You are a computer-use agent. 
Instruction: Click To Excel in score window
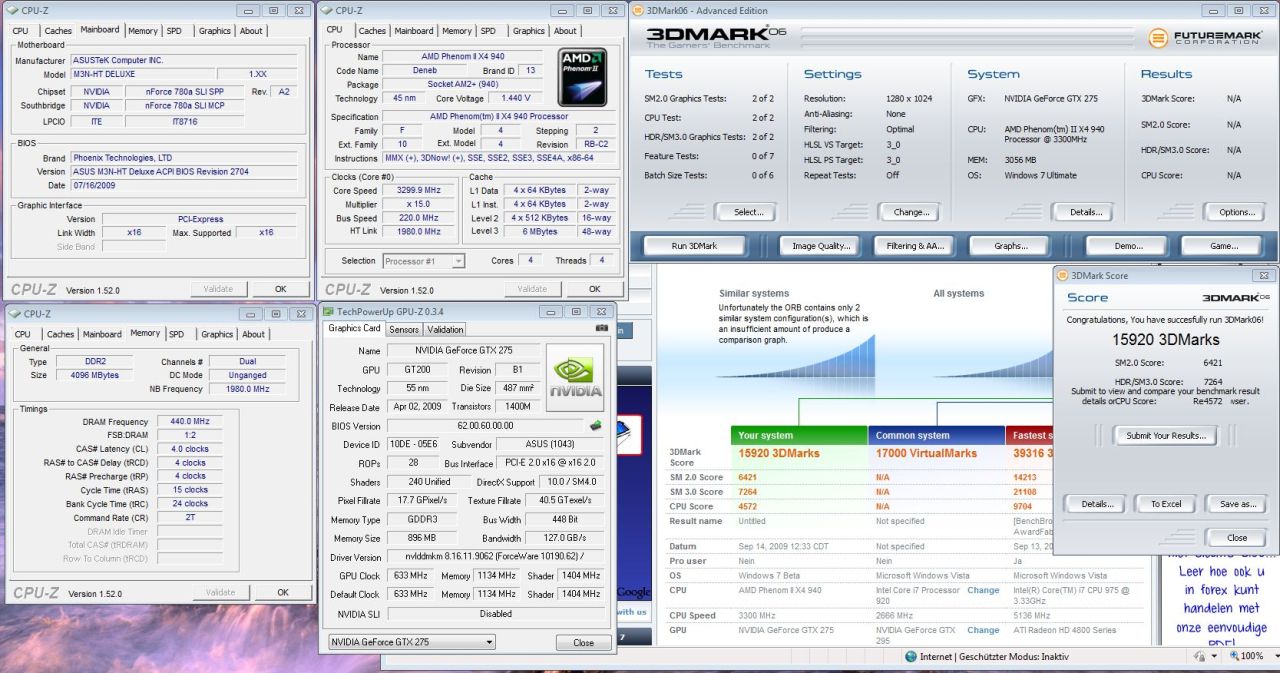[x=1166, y=504]
